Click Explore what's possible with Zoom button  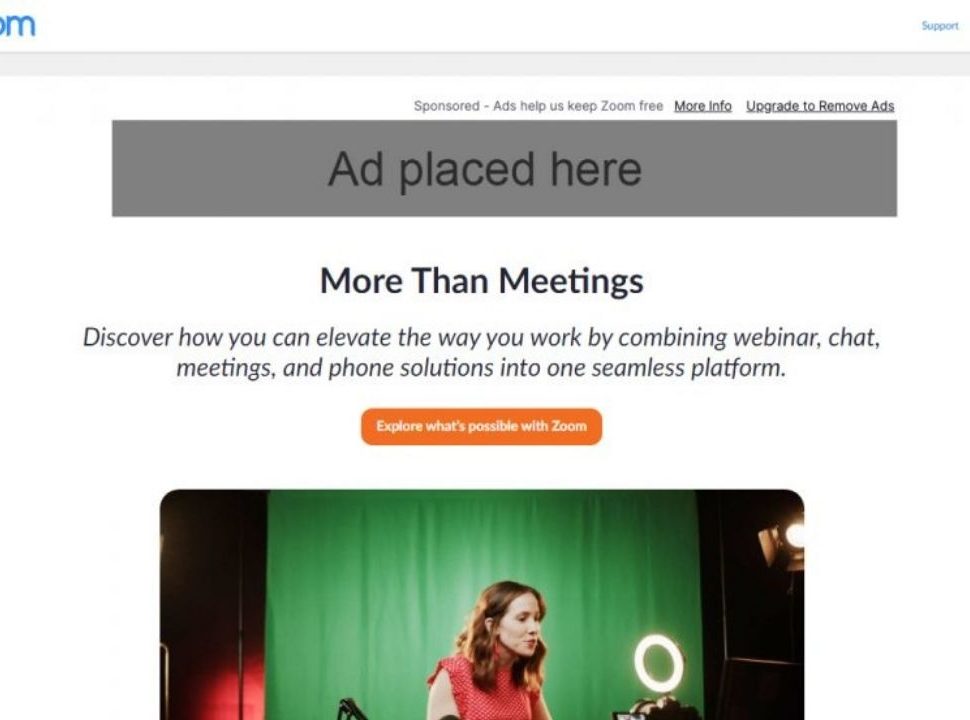[481, 426]
